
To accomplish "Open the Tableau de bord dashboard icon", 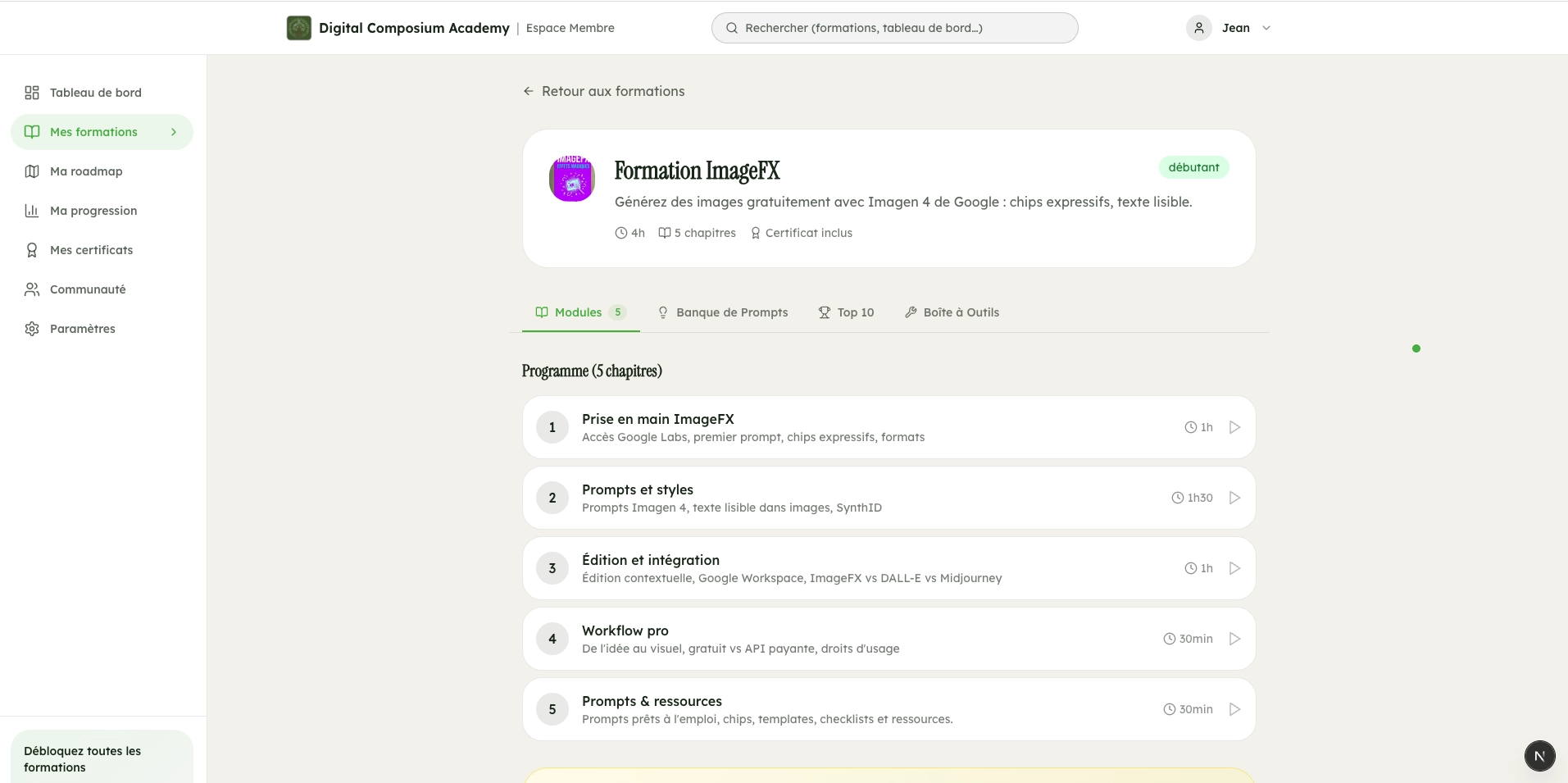I will 31,93.
